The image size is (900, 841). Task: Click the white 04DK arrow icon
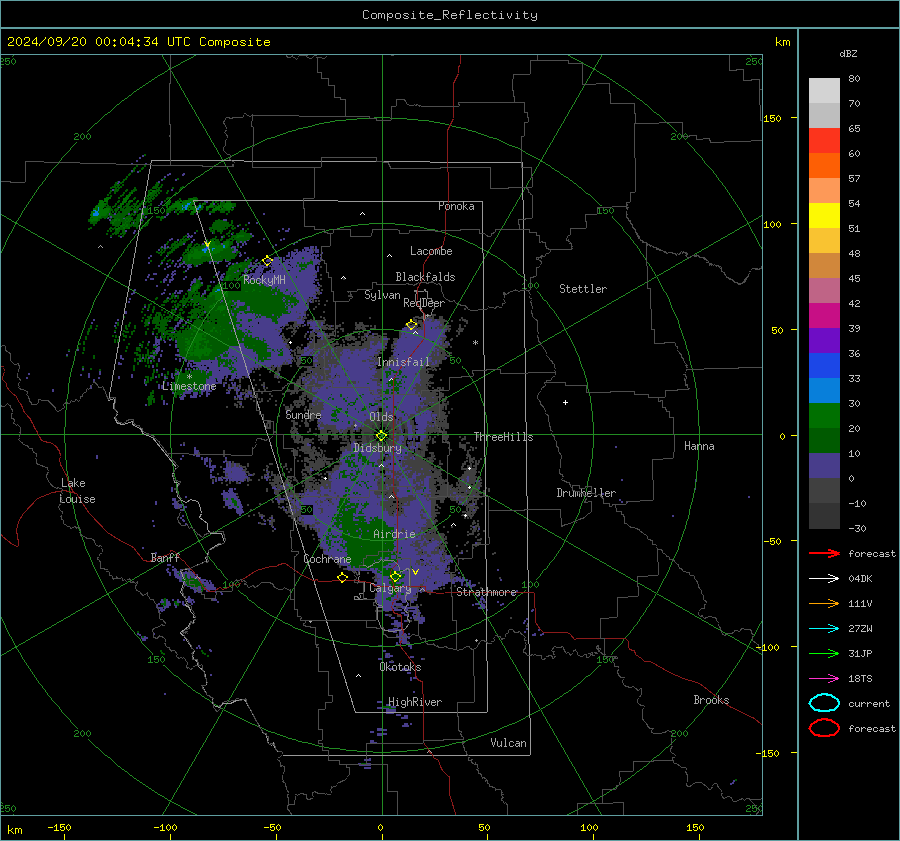click(824, 579)
